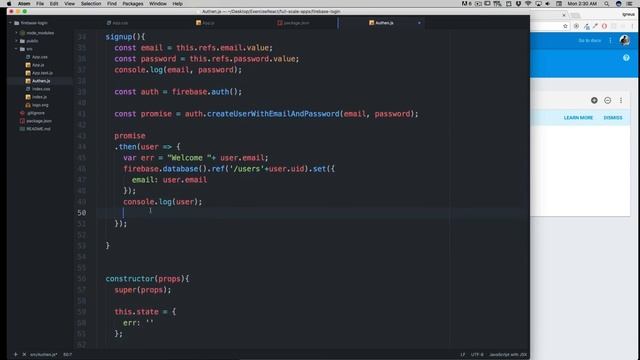Click the plus icon in Atom status bar
Screen dimensions: 640x360
pos(16,355)
